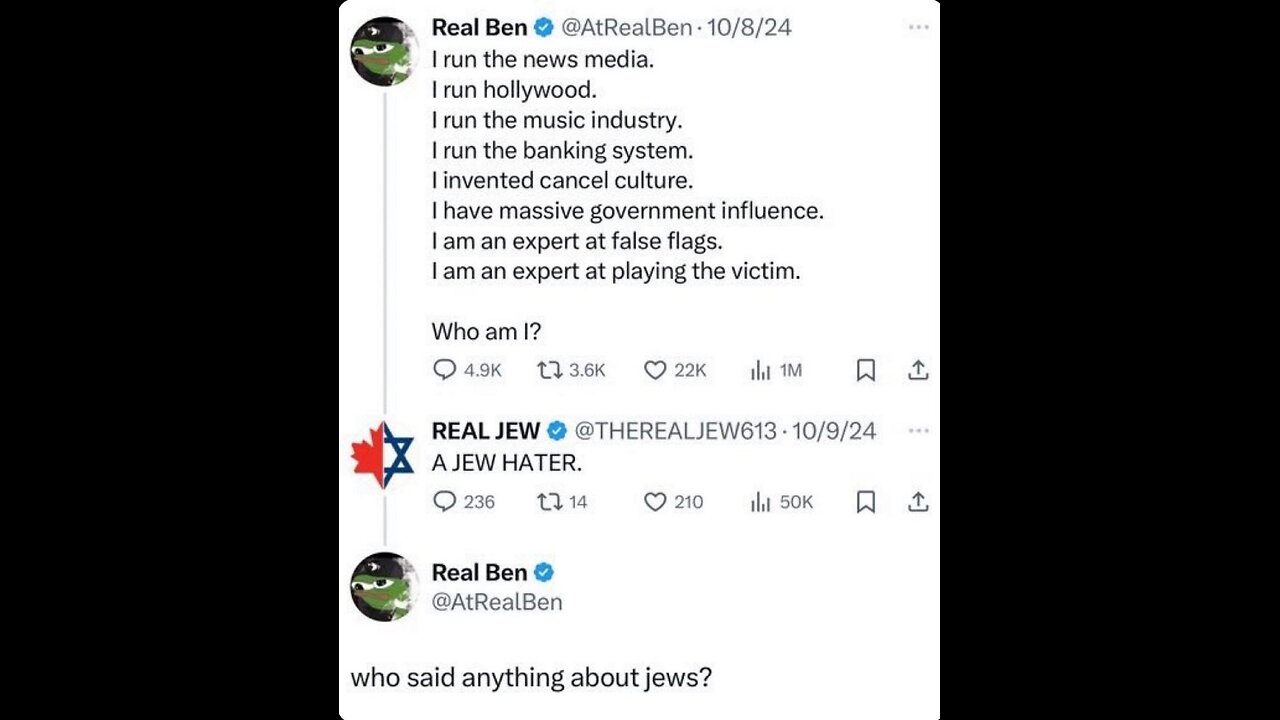Bookmark the 10/9/24 reply tweet
The image size is (1280, 720).
click(x=866, y=501)
